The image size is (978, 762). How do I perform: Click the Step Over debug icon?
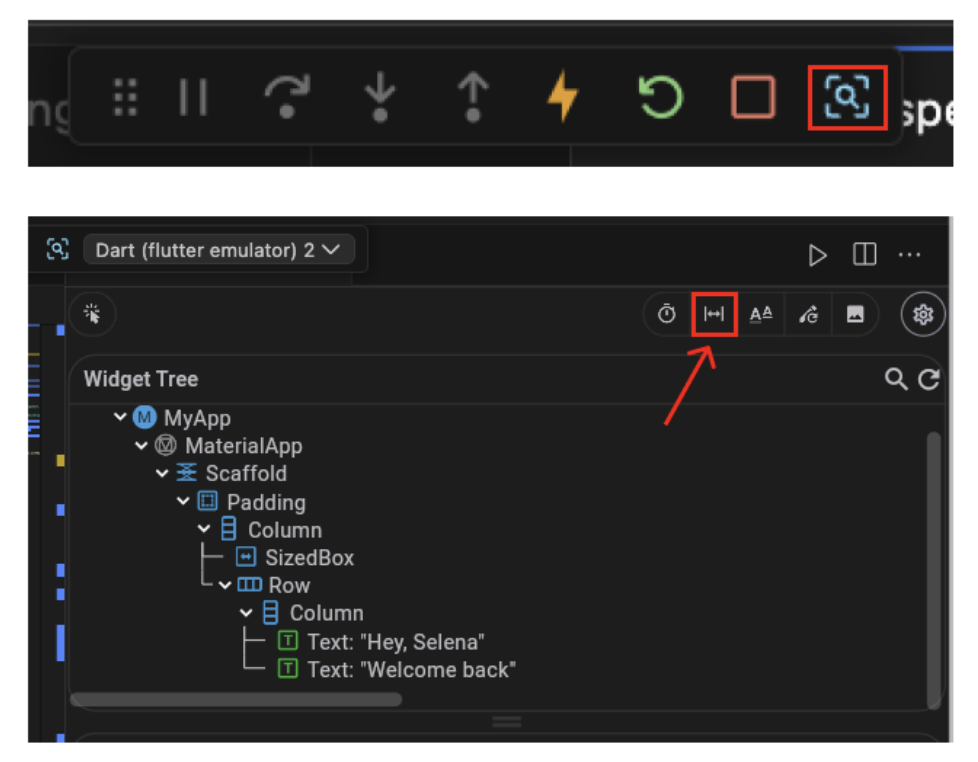(288, 96)
